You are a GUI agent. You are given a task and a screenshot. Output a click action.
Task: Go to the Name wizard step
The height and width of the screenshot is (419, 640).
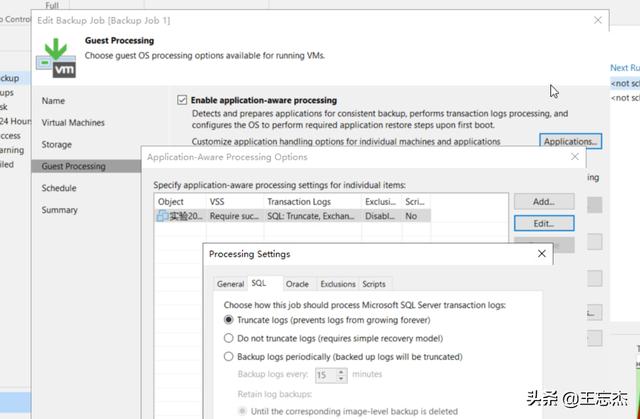(x=53, y=101)
